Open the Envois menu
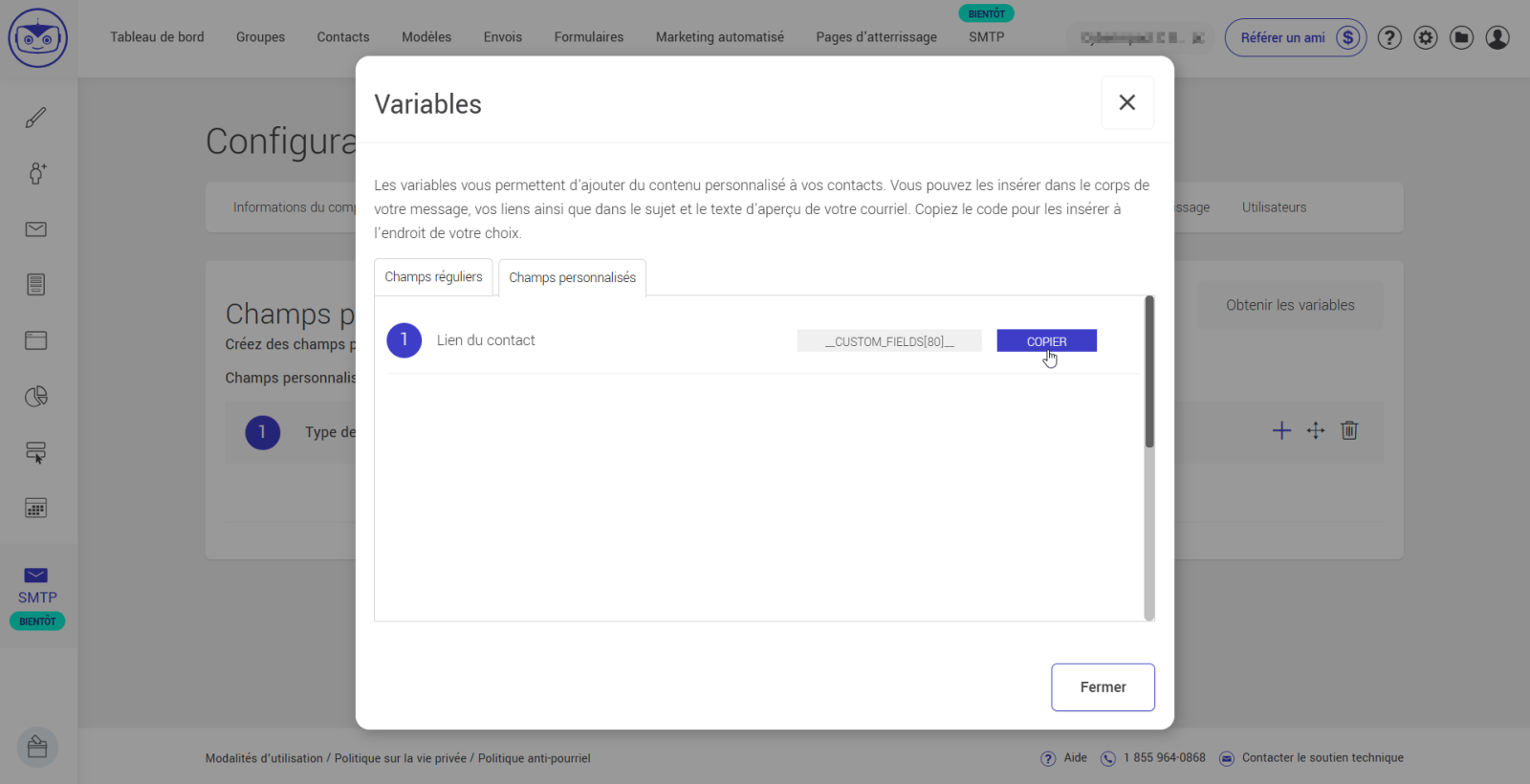Viewport: 1530px width, 784px height. tap(503, 37)
